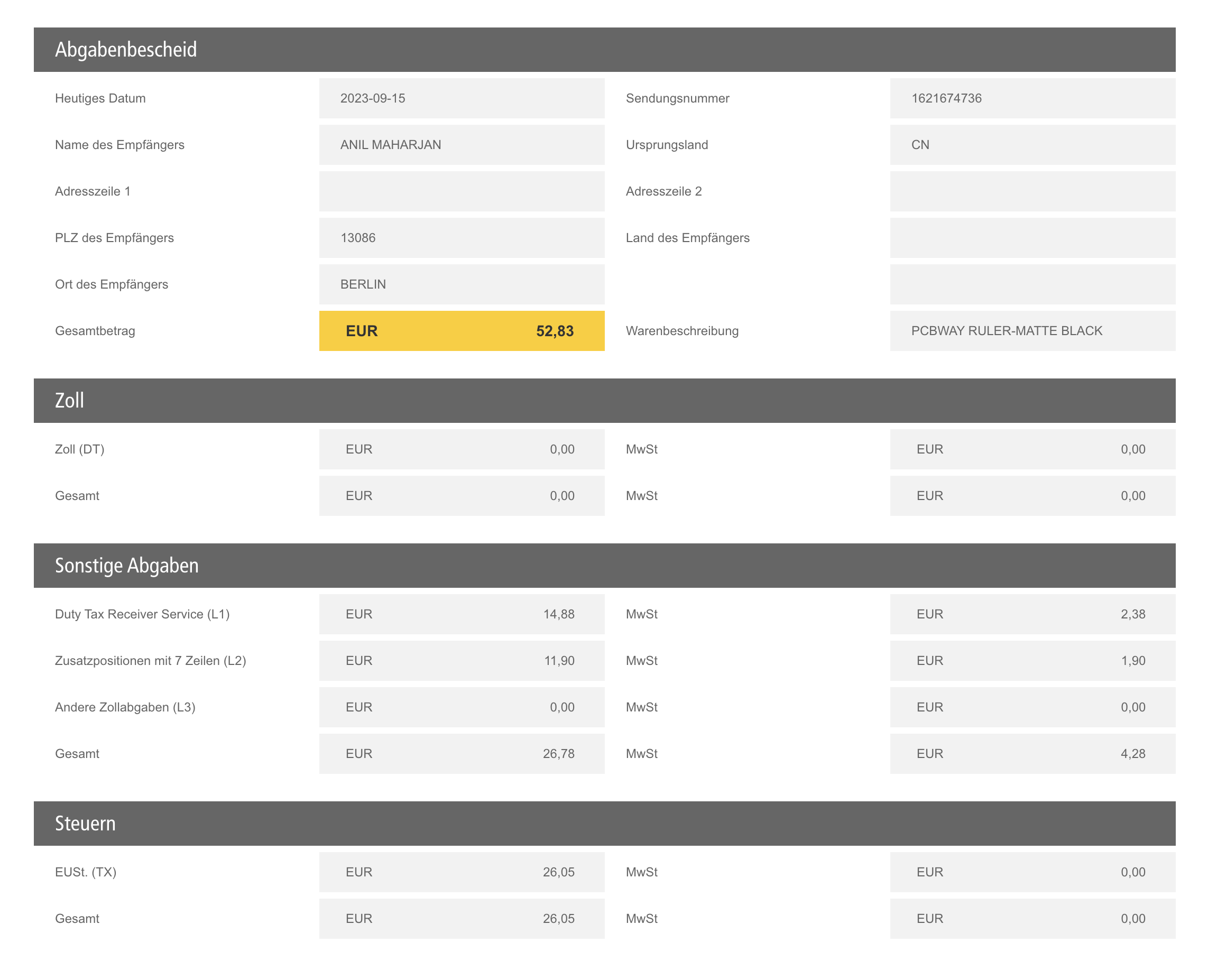Select the Sendungsnummer field 1621674736

point(1032,98)
